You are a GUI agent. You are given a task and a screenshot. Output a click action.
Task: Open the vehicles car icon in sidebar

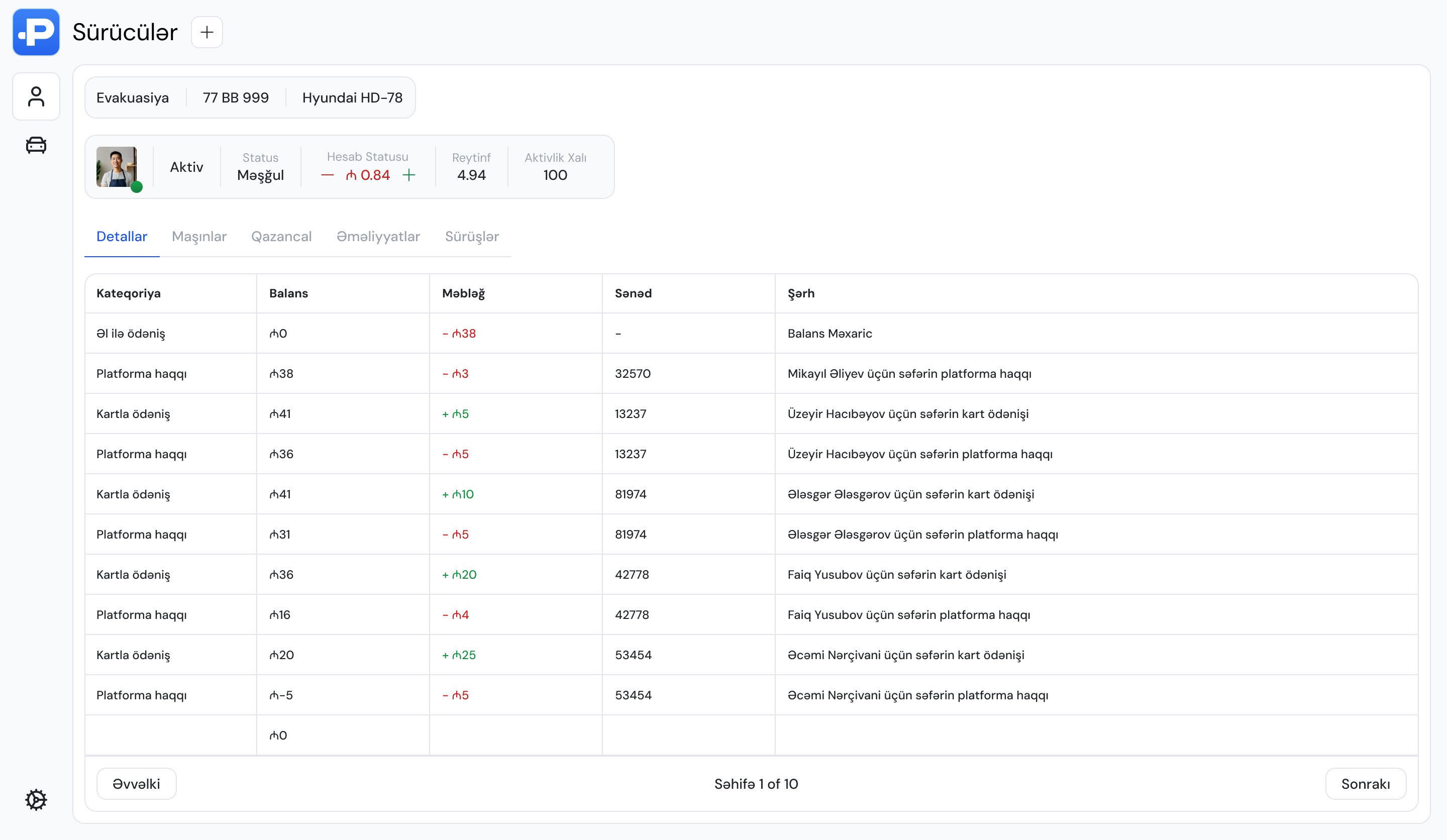(x=36, y=145)
